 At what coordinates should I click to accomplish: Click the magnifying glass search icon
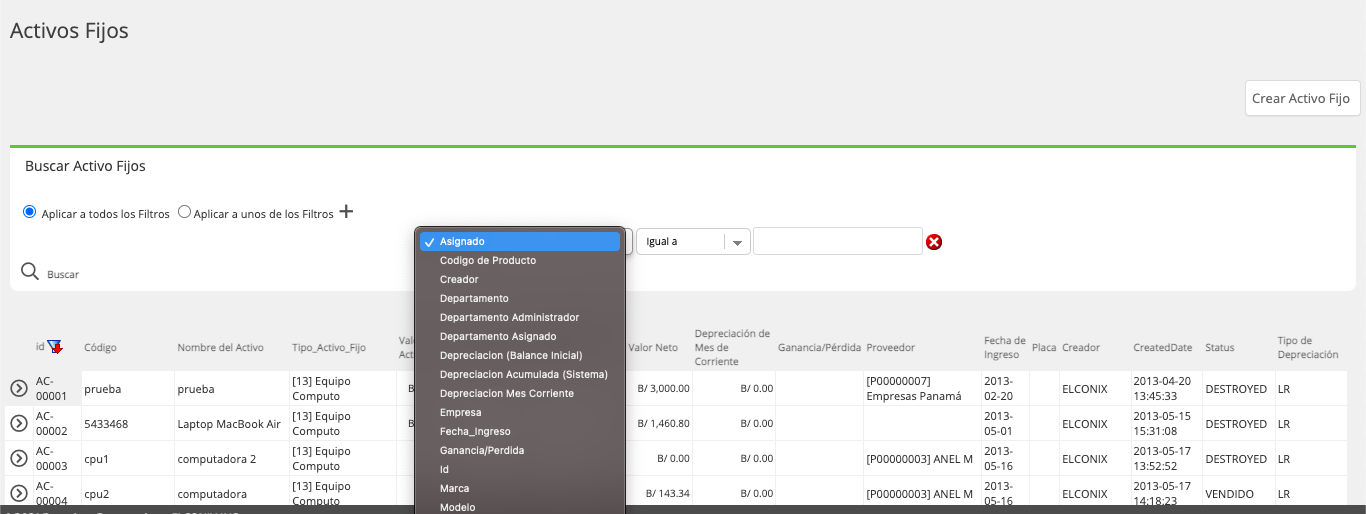pyautogui.click(x=30, y=272)
